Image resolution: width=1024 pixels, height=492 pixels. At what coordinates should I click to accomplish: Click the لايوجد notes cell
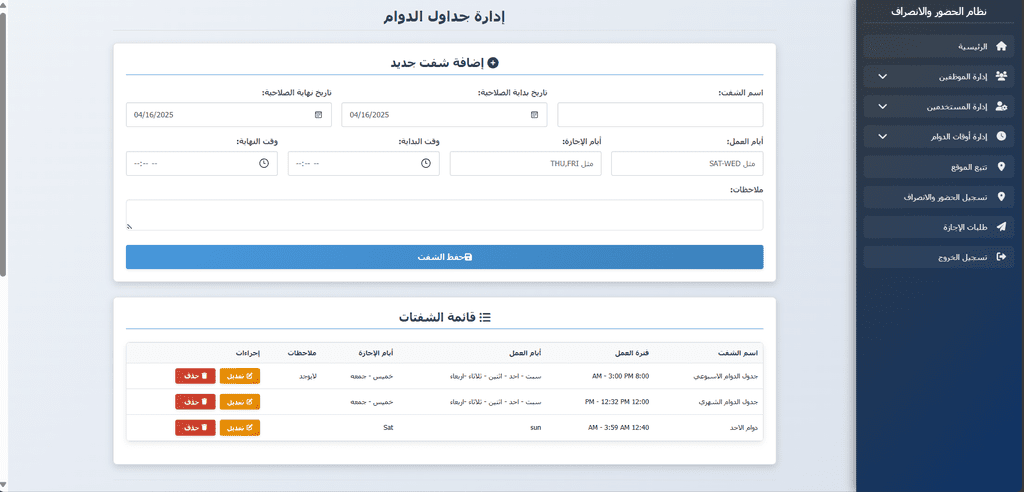click(x=307, y=376)
